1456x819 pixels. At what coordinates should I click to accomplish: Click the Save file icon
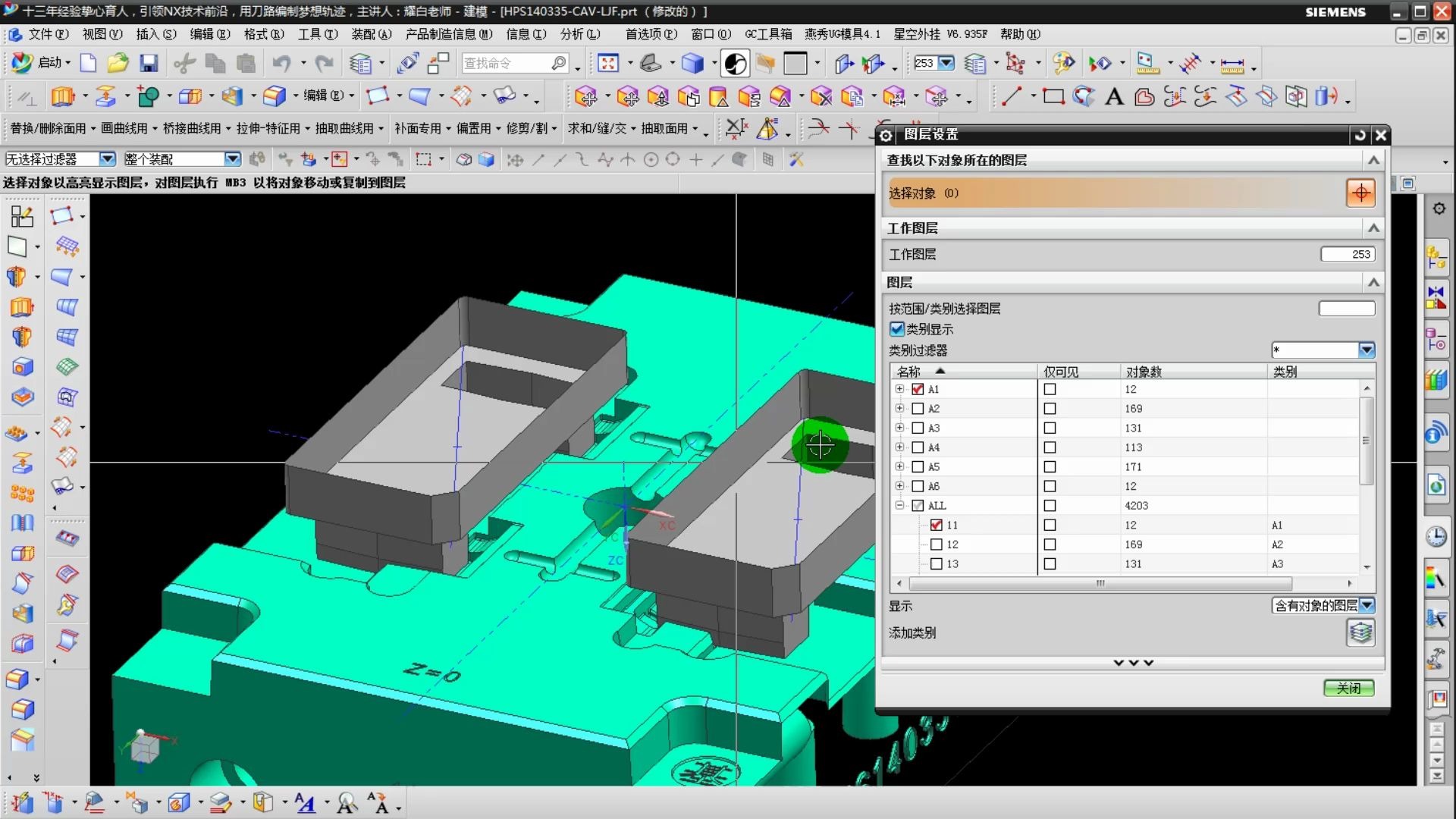(149, 64)
